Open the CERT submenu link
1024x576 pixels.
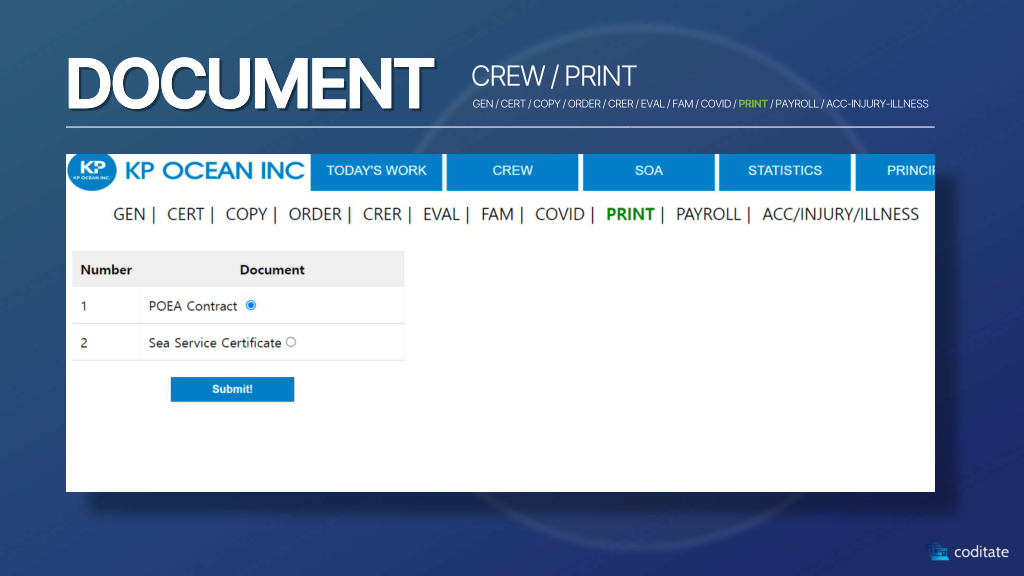click(185, 214)
